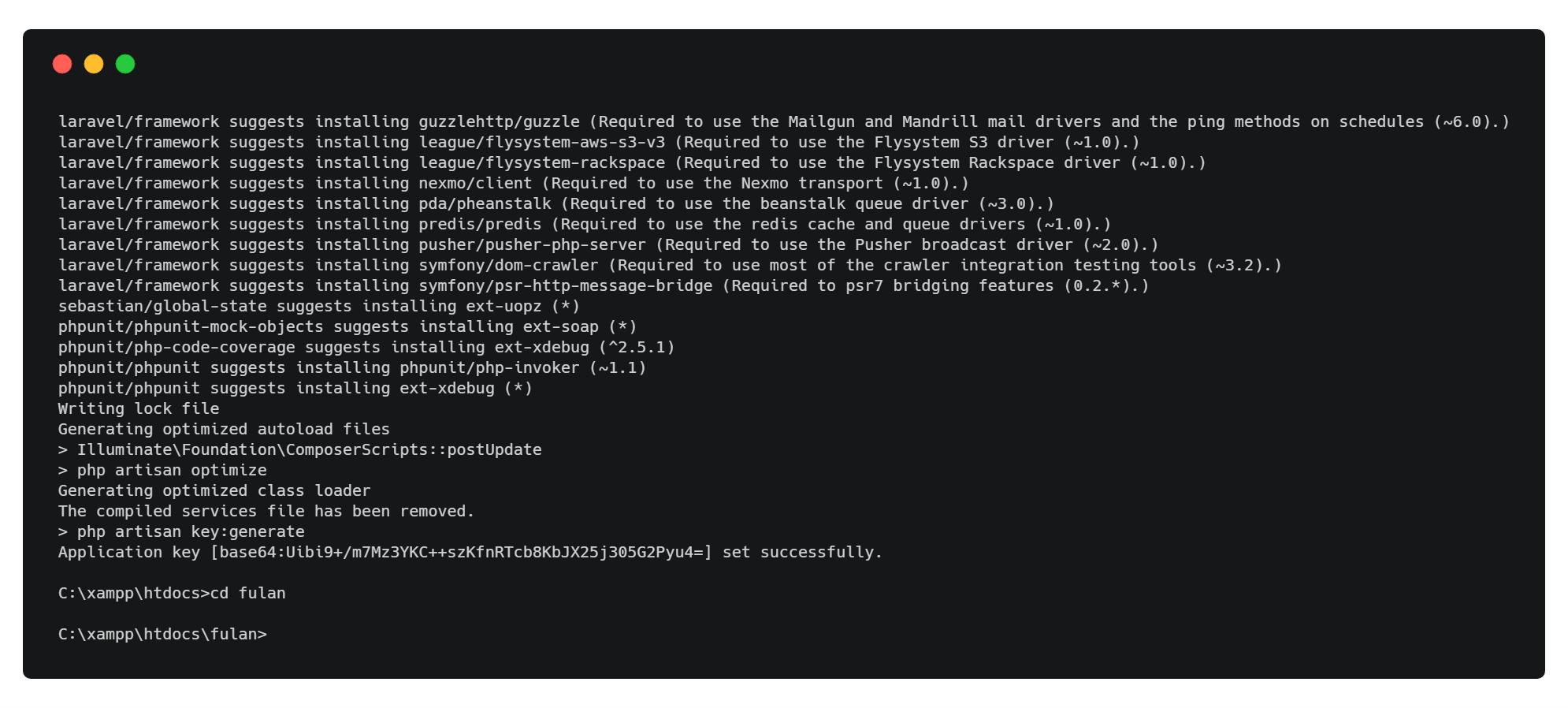Click the 'cd fulan' command line

click(x=172, y=593)
